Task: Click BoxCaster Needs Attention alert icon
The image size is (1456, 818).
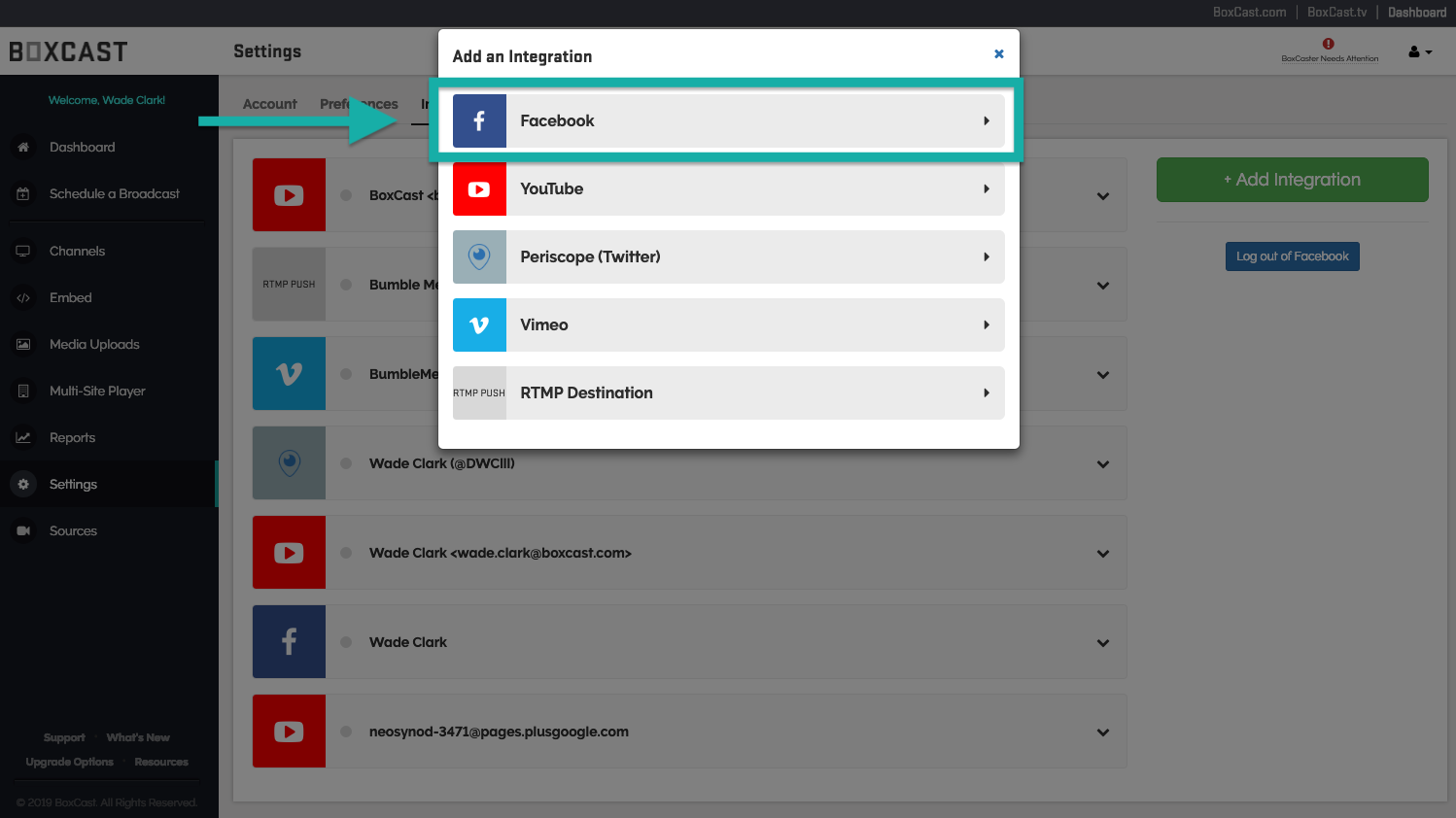Action: click(1328, 44)
